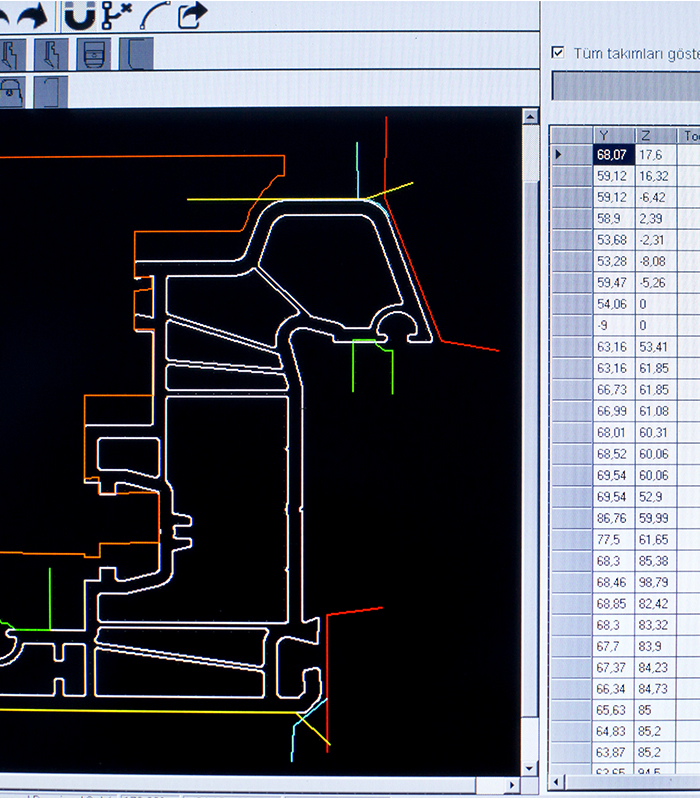The width and height of the screenshot is (700, 800).
Task: Click the table horizontal scrollbar left arrow
Action: pos(558,781)
